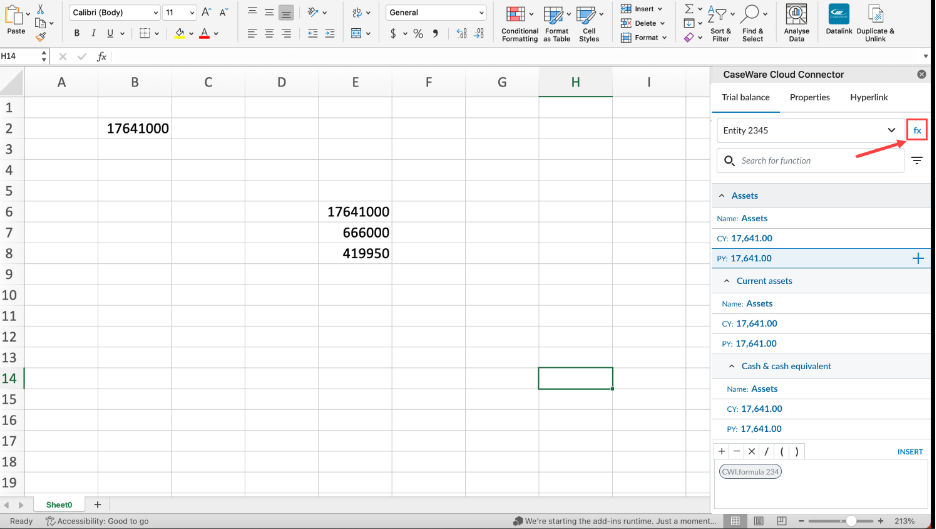
Task: Click the text orientation icon
Action: tap(313, 12)
